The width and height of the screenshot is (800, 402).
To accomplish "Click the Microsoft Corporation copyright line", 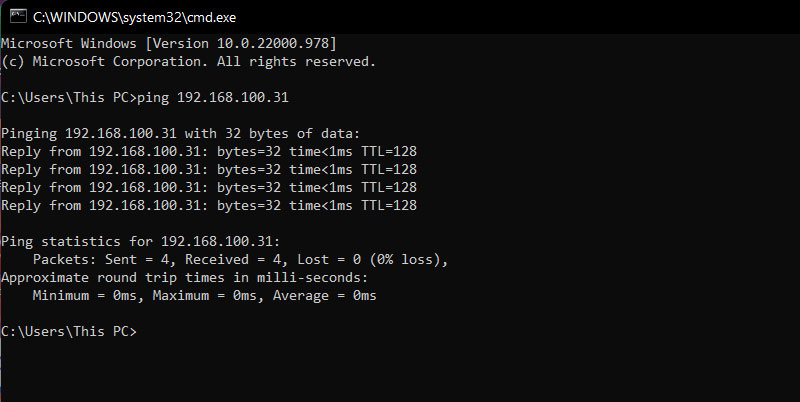I will tap(188, 62).
